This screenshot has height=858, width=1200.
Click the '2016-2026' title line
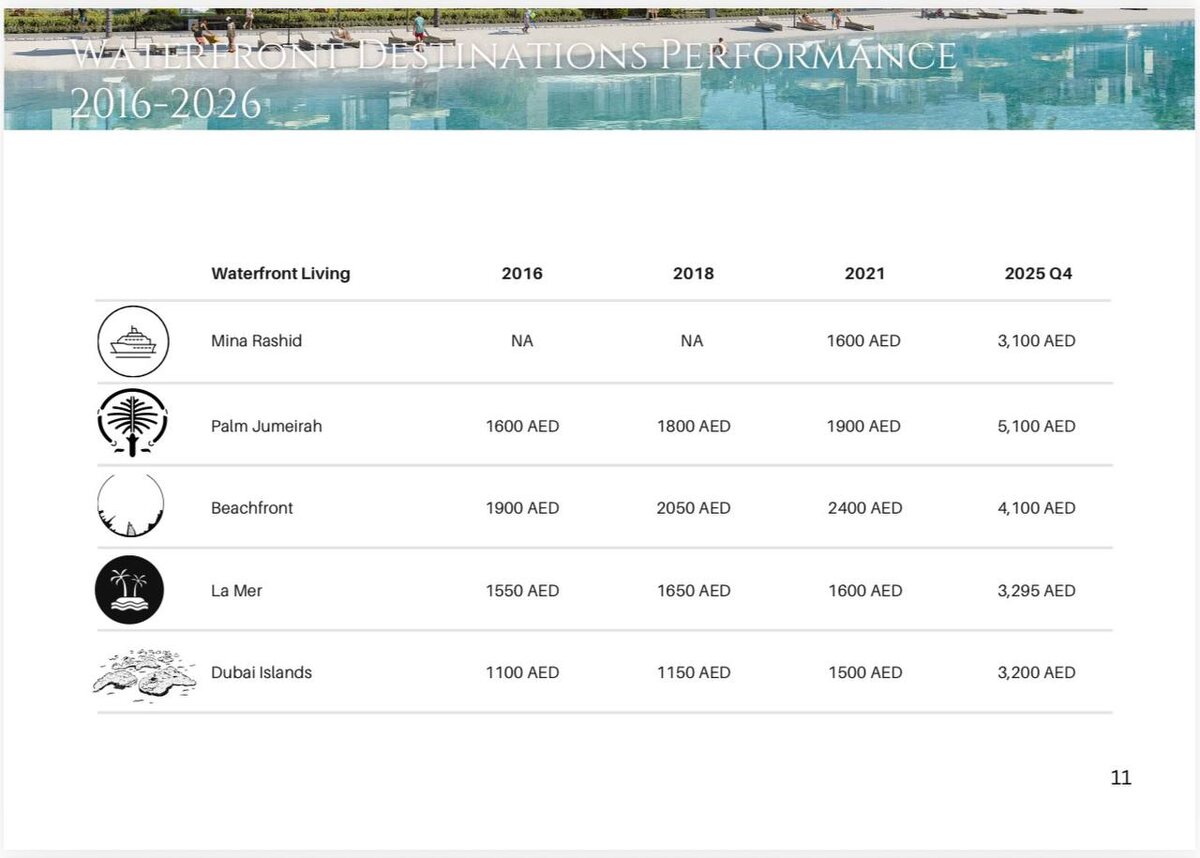tap(166, 104)
